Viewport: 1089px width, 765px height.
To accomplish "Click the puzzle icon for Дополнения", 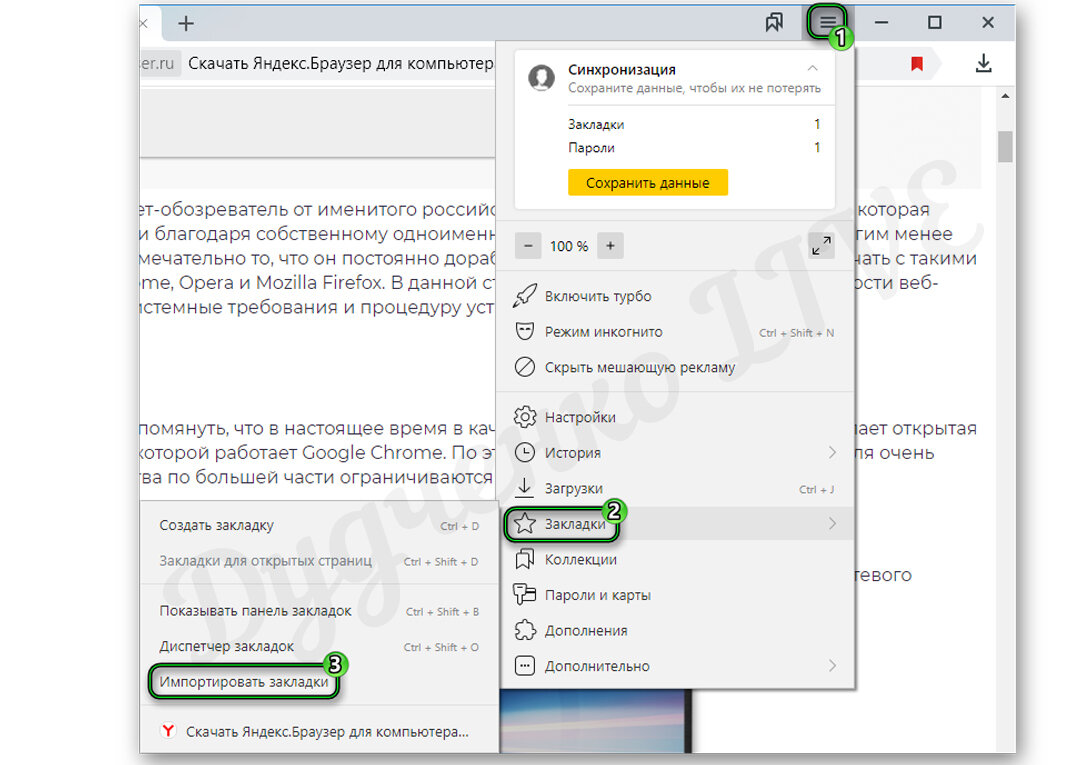I will [524, 630].
